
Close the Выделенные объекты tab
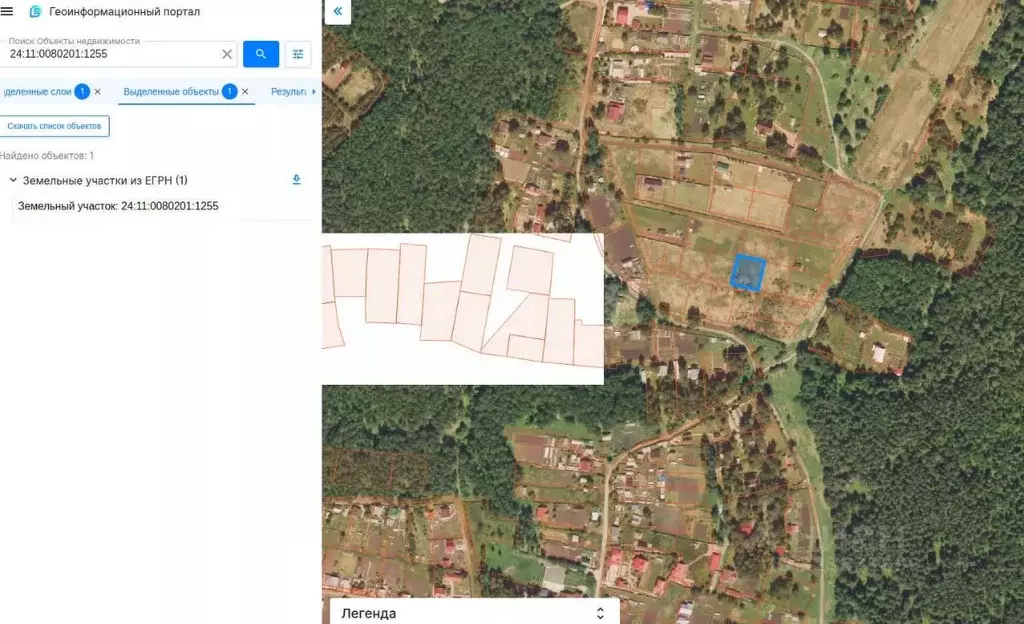(245, 91)
